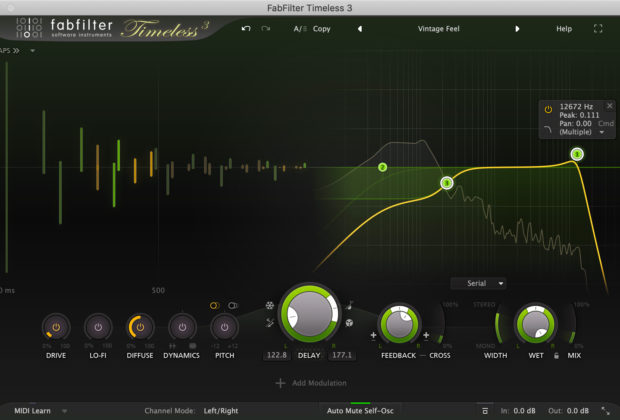Click the Cross feedback slider

pyautogui.click(x=441, y=324)
